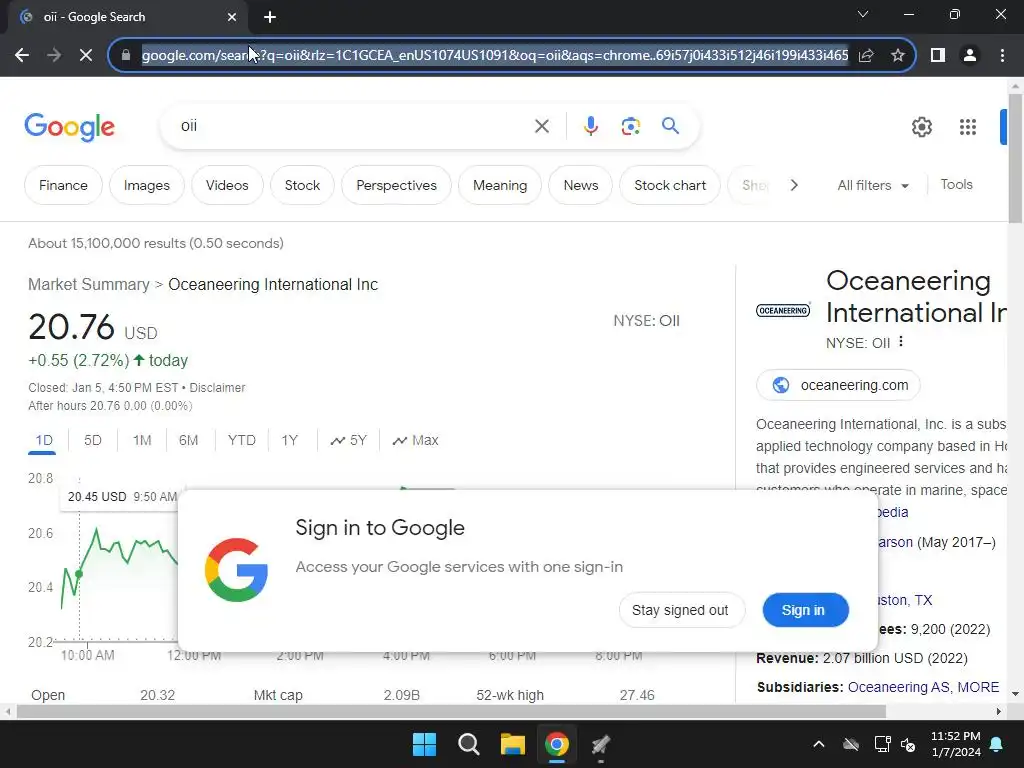Screen dimensions: 1024x768
Task: Click the share page icon in address bar
Action: point(866,56)
